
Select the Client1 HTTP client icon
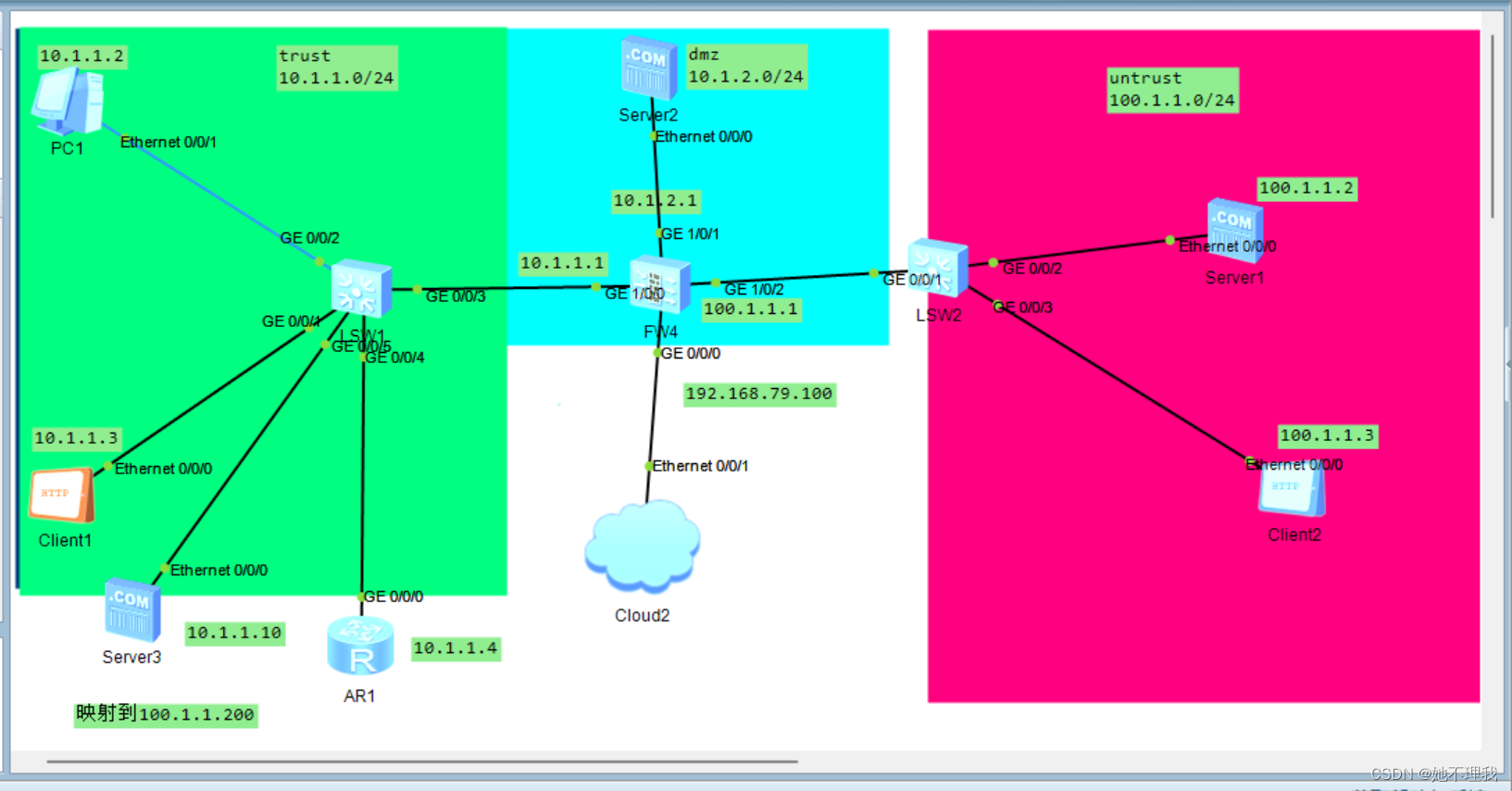62,496
